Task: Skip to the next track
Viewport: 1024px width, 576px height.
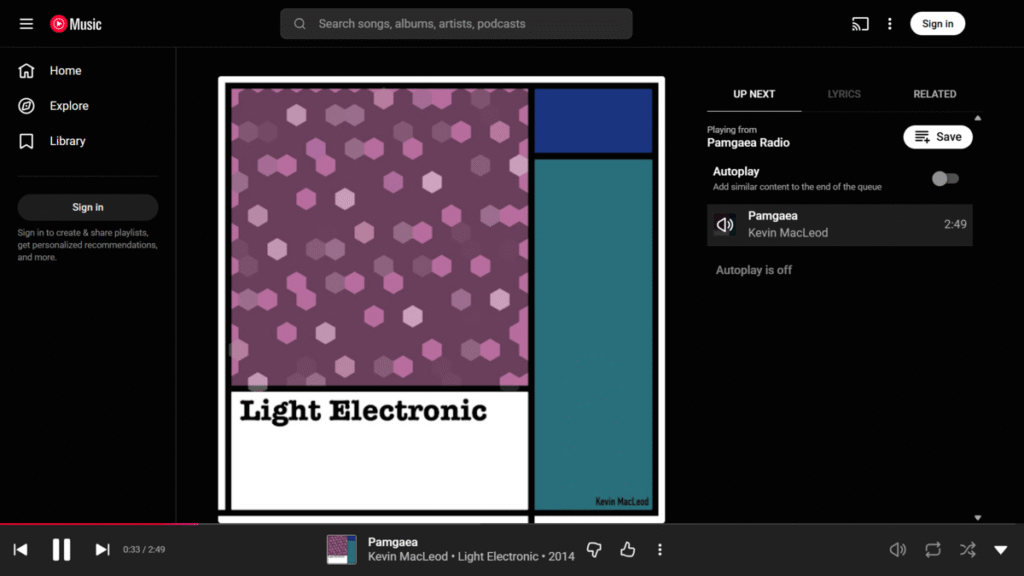Action: coord(102,549)
